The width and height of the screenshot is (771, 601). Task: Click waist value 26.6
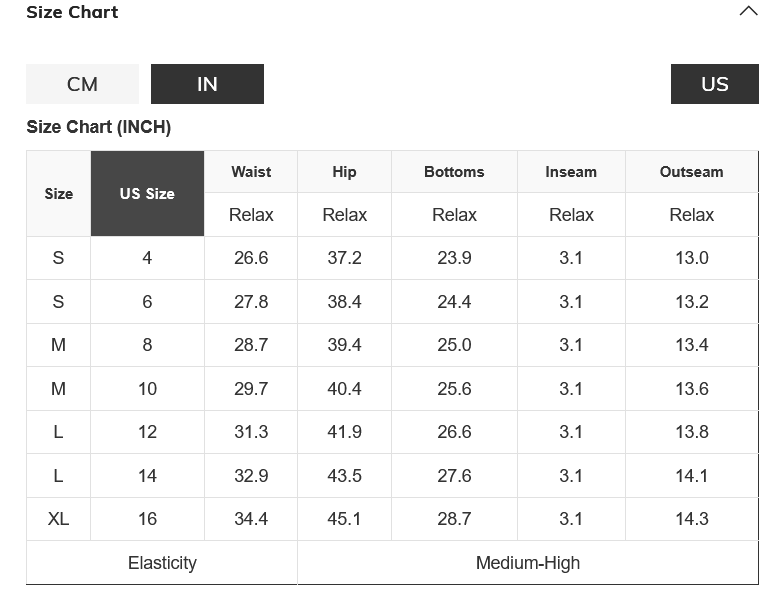251,258
